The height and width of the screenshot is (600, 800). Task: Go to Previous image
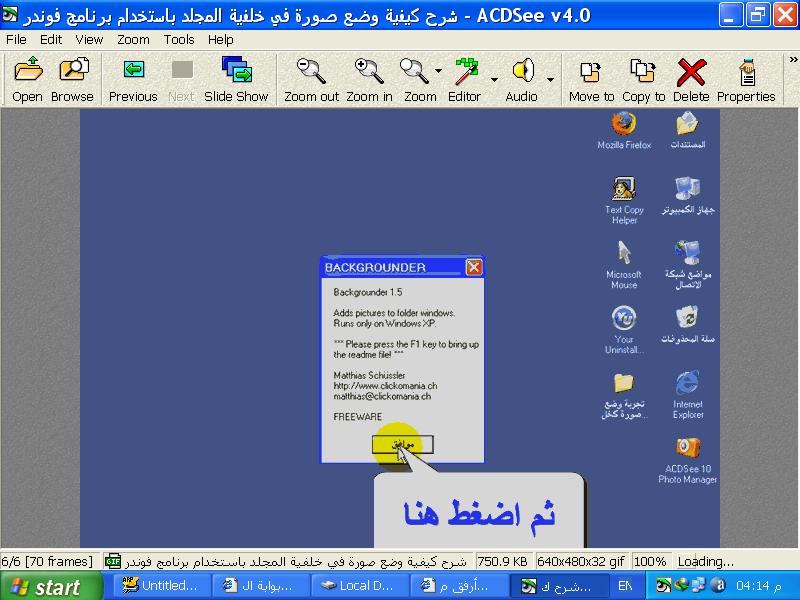coord(133,72)
